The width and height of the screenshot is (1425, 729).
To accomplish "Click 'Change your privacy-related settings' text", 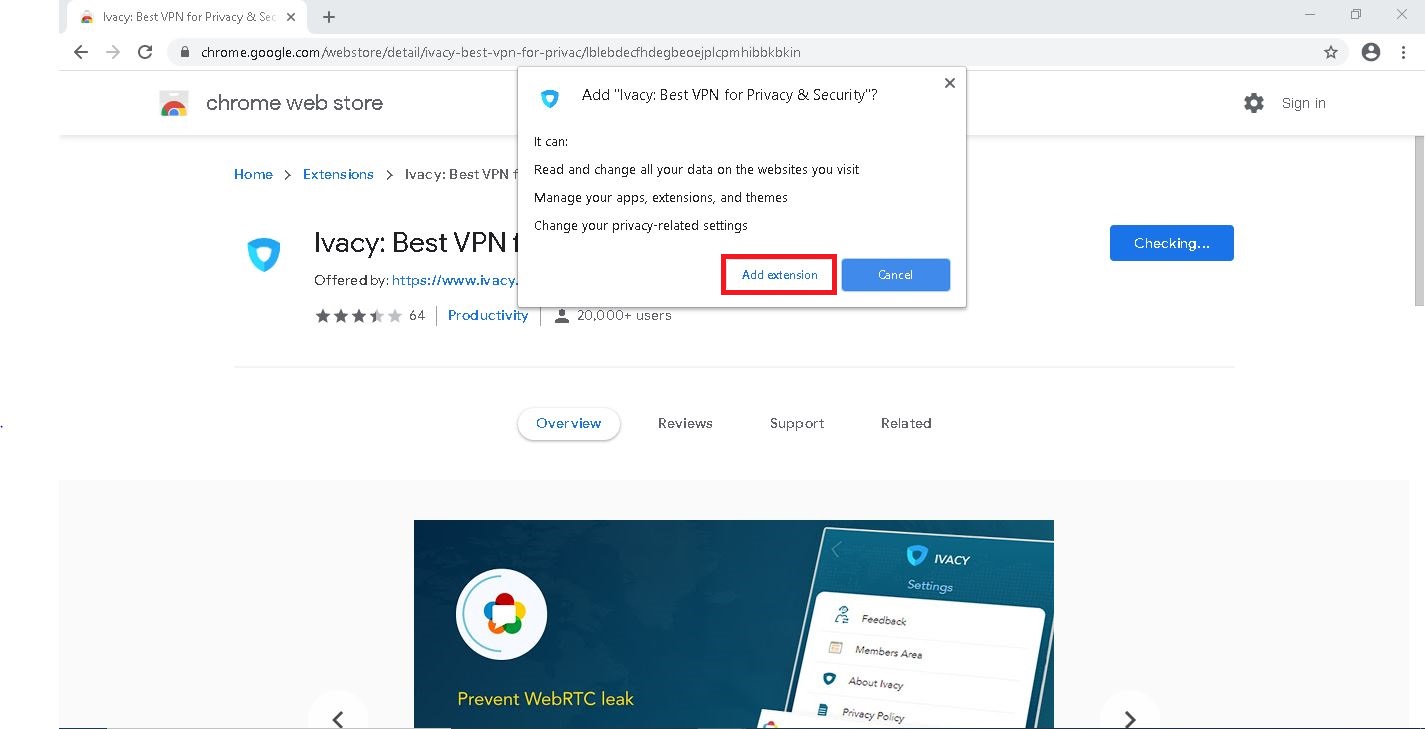I will (x=641, y=226).
